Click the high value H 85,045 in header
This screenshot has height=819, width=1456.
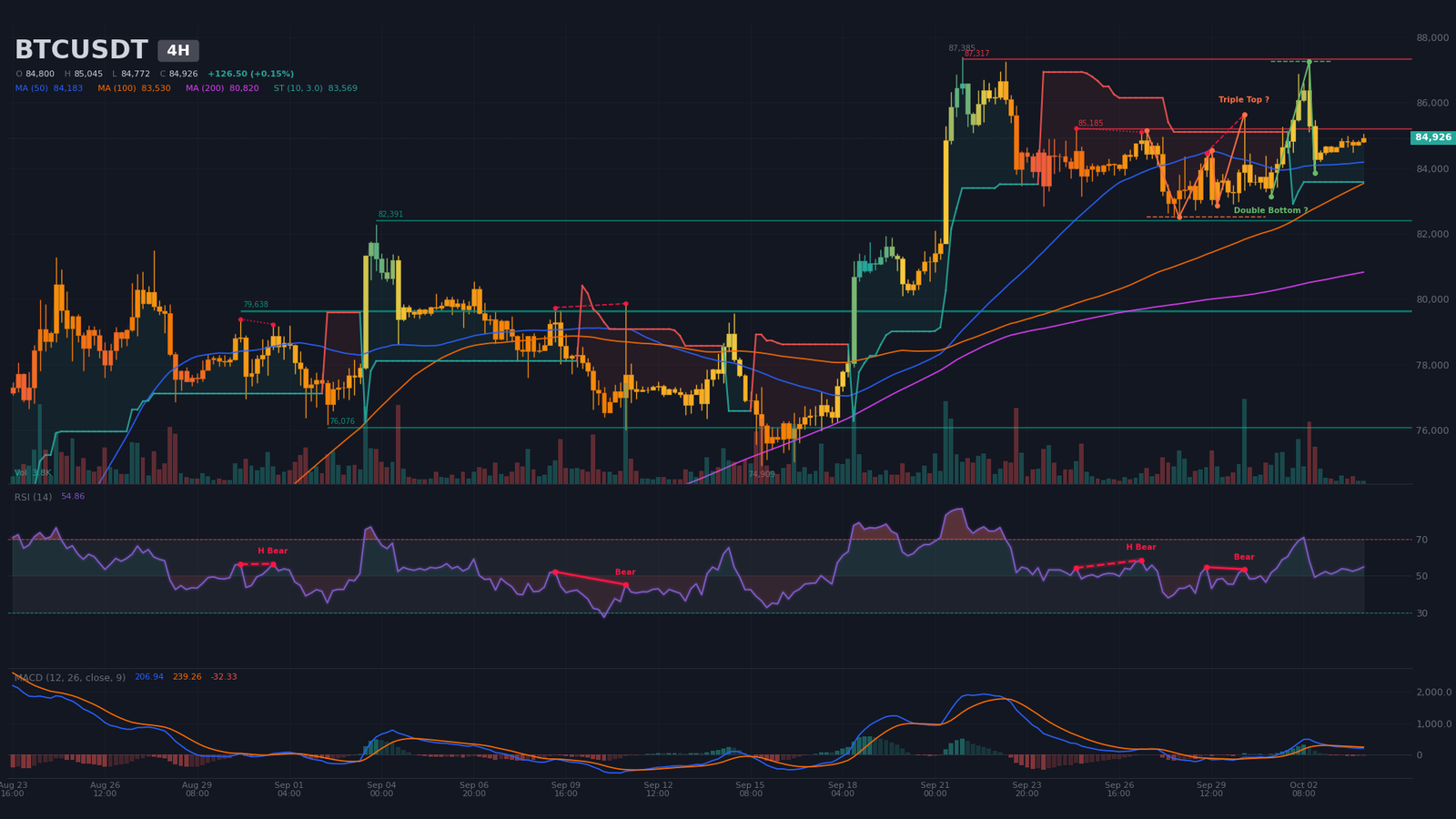[x=83, y=74]
